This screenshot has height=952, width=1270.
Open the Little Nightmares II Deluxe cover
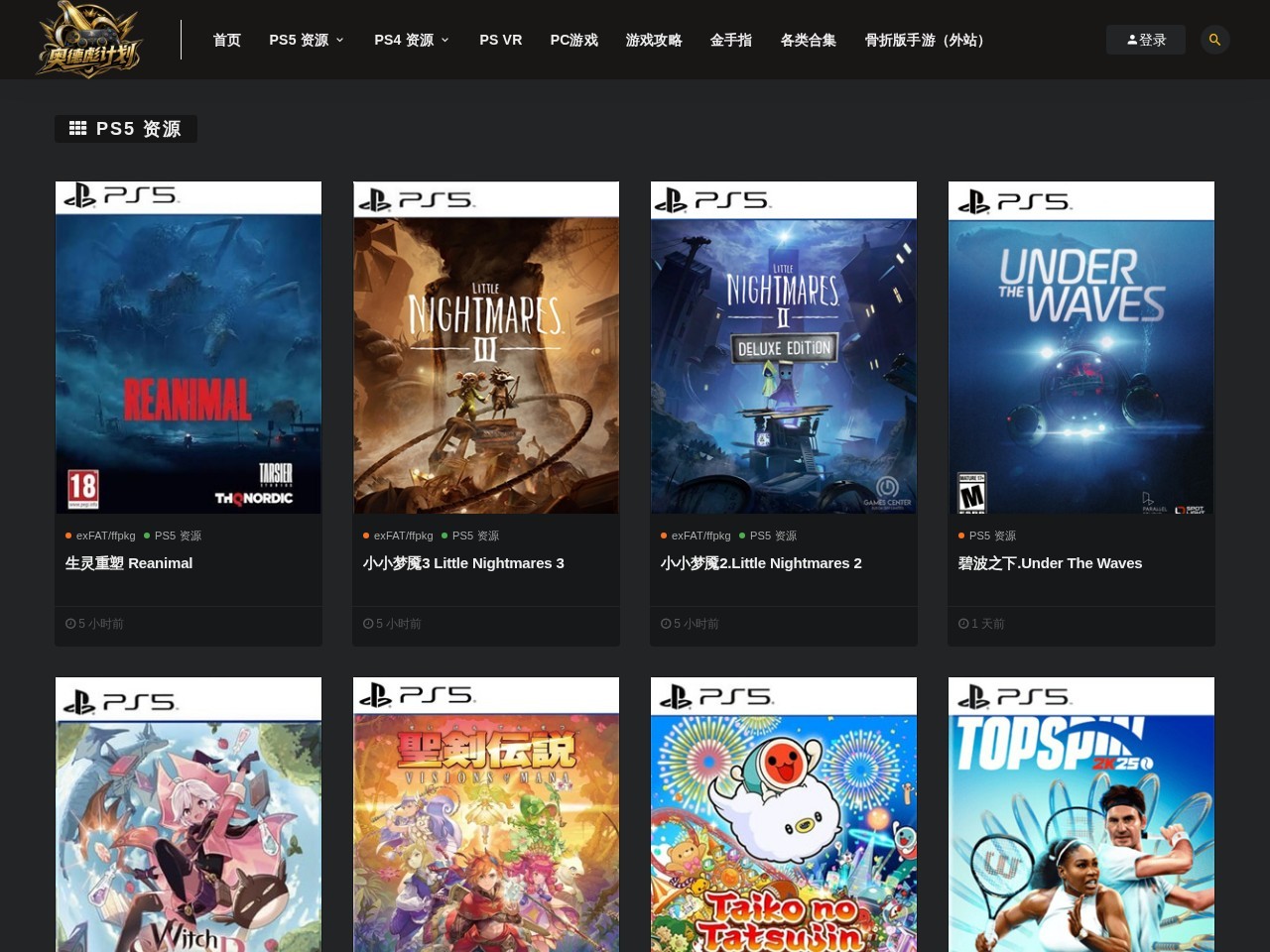[x=784, y=347]
